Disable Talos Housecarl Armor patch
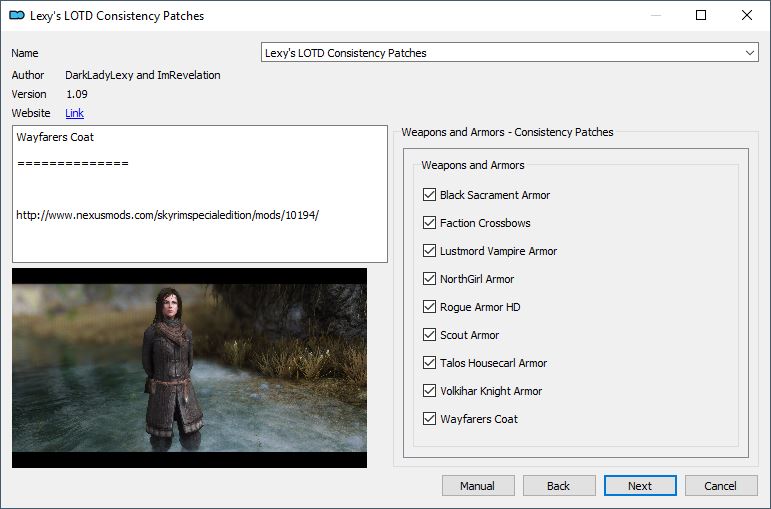 (429, 363)
